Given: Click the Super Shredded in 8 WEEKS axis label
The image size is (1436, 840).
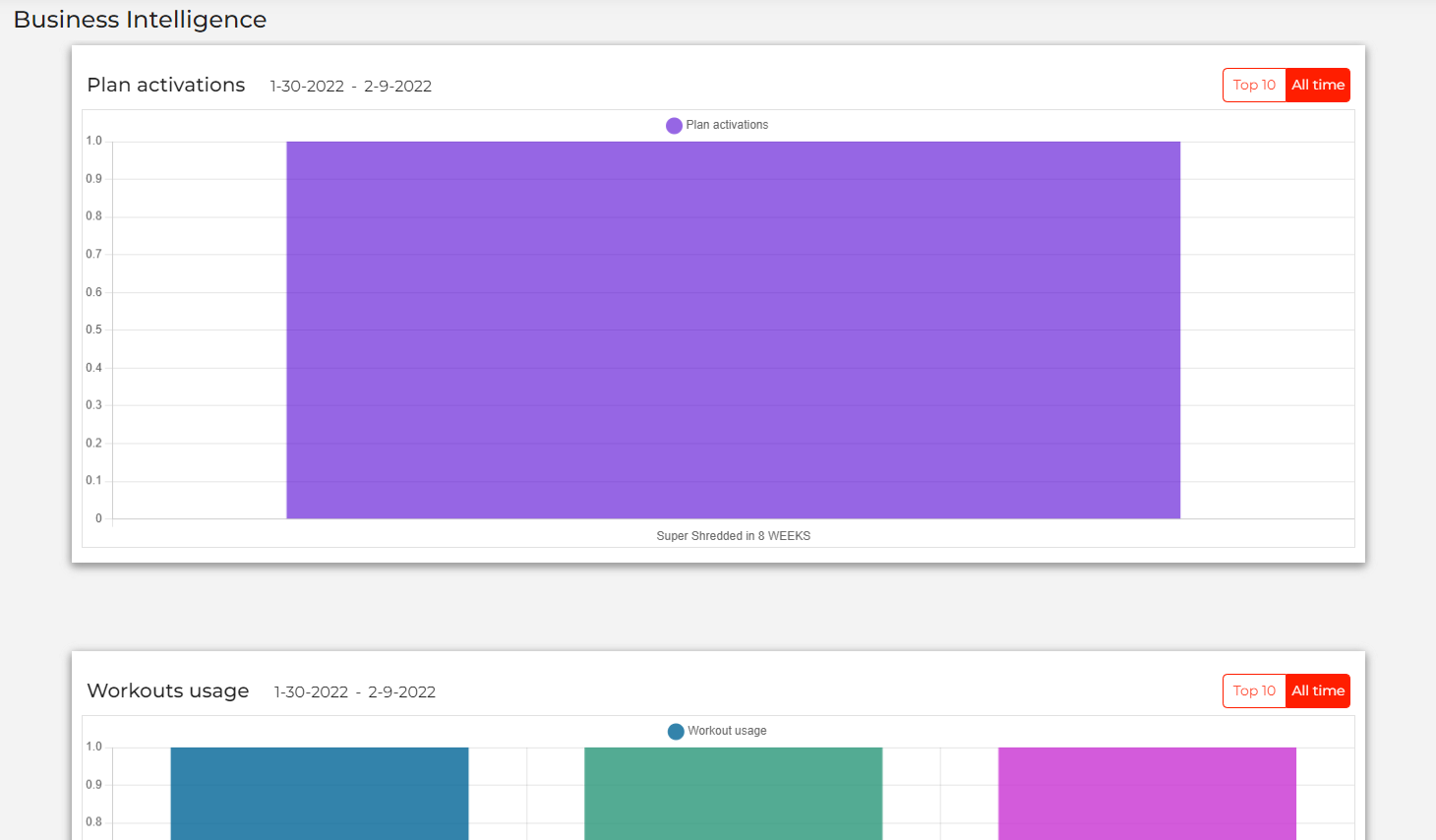Looking at the screenshot, I should 733,536.
